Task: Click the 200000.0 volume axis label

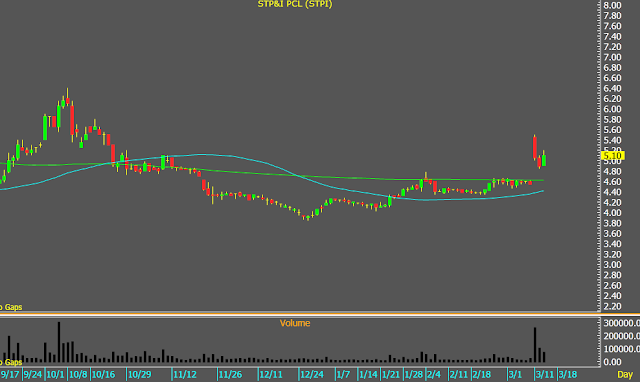Action: (x=621, y=336)
